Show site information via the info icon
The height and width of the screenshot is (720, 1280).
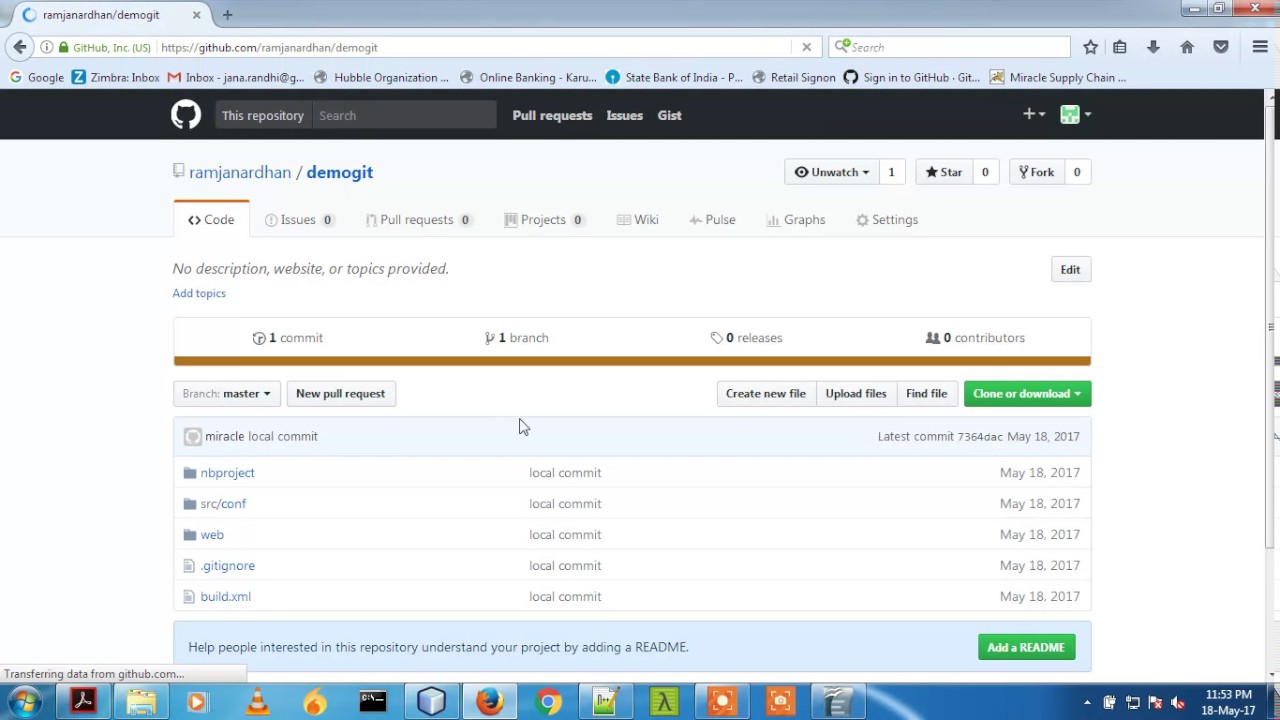46,47
